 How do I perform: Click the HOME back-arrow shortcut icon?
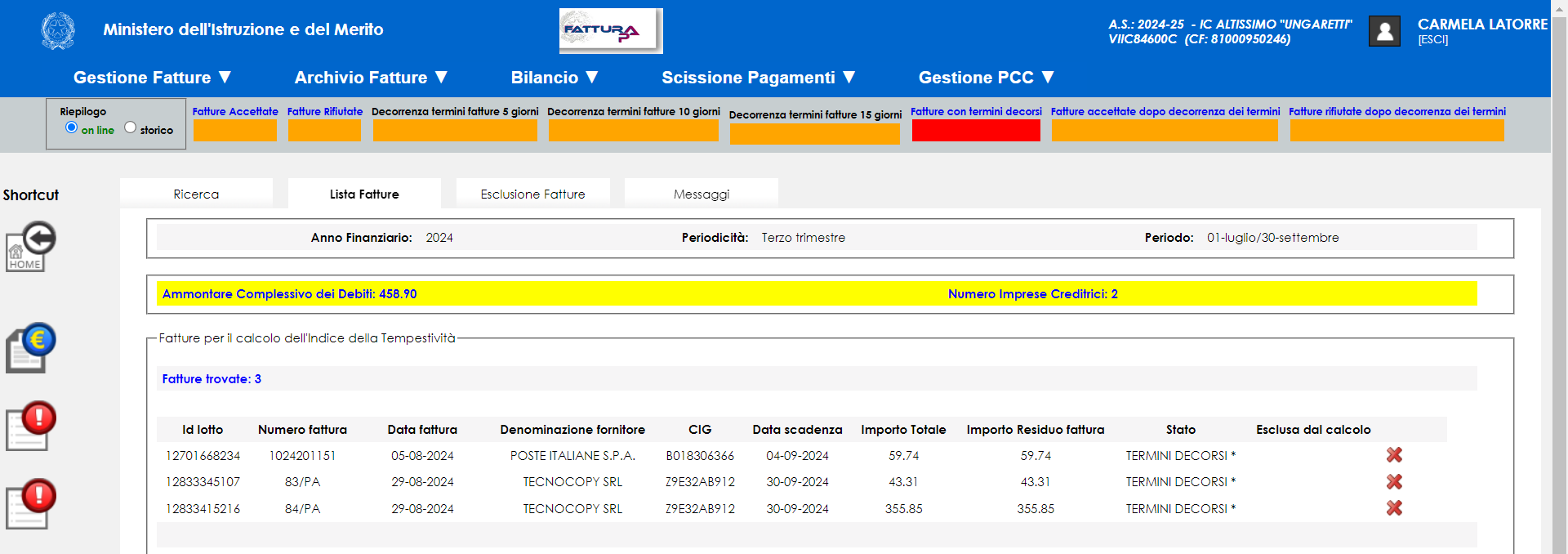[x=31, y=246]
